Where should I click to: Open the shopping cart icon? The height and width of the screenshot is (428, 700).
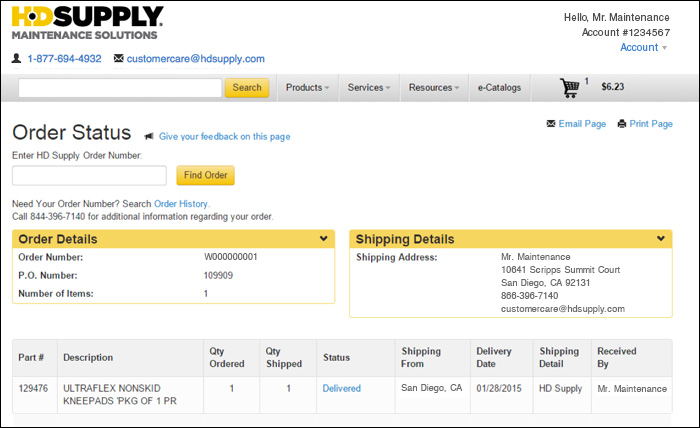pos(570,87)
